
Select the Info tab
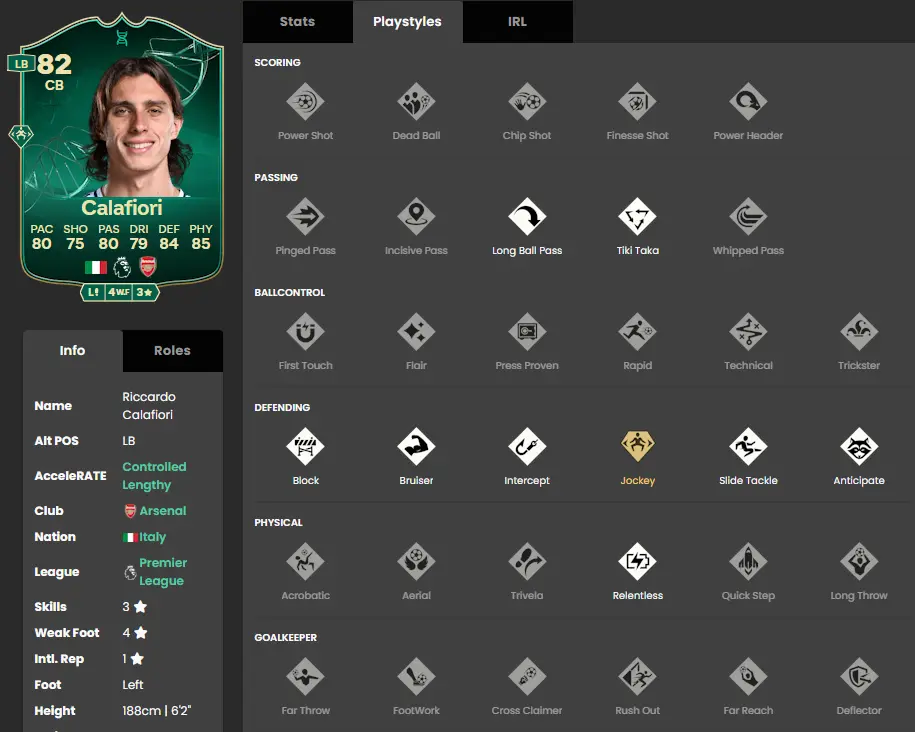pyautogui.click(x=72, y=350)
